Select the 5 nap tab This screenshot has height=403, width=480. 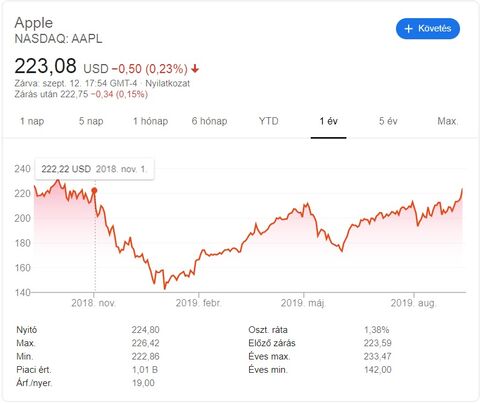[x=91, y=121]
